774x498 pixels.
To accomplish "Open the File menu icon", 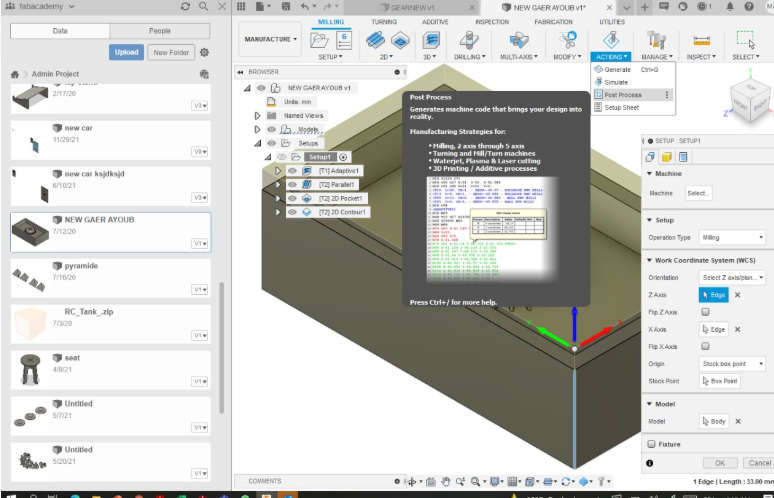I will pos(260,6).
